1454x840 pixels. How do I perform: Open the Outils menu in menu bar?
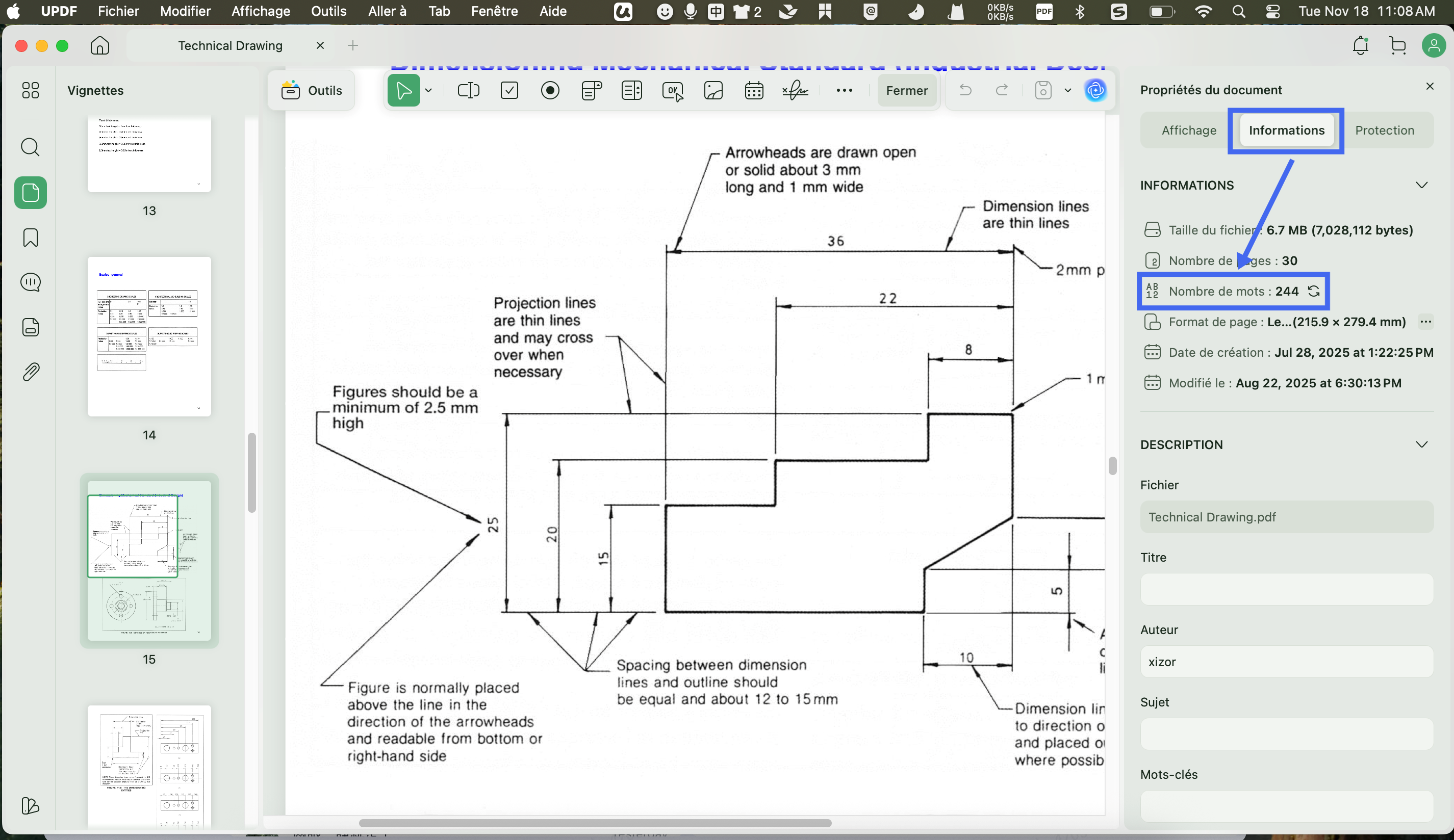point(328,11)
